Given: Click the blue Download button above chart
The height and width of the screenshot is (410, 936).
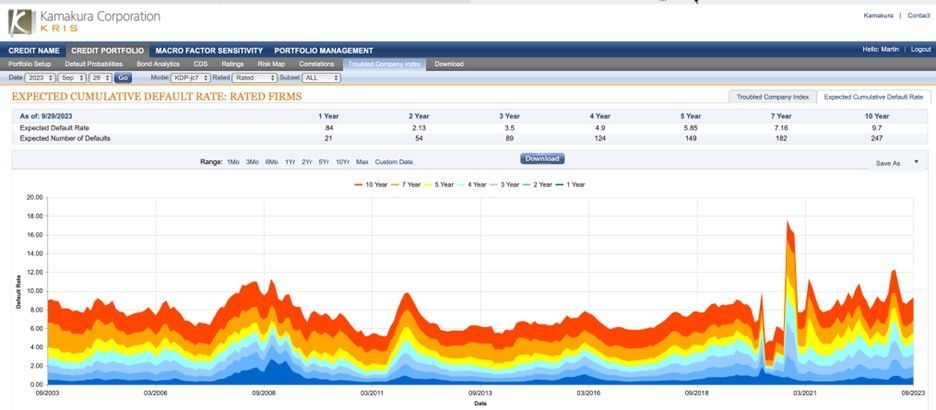Looking at the screenshot, I should point(542,159).
